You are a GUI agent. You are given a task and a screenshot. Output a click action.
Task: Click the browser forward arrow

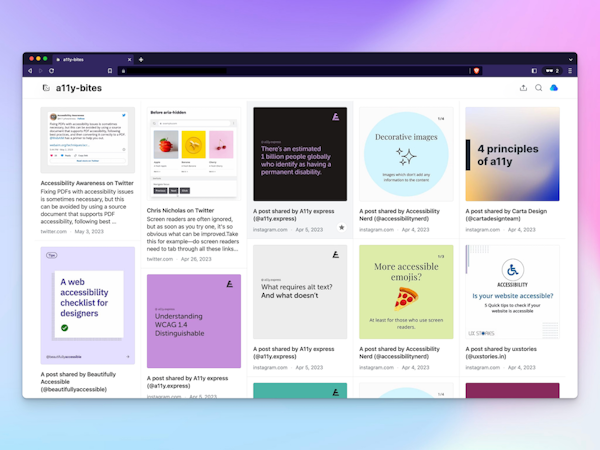[x=41, y=71]
